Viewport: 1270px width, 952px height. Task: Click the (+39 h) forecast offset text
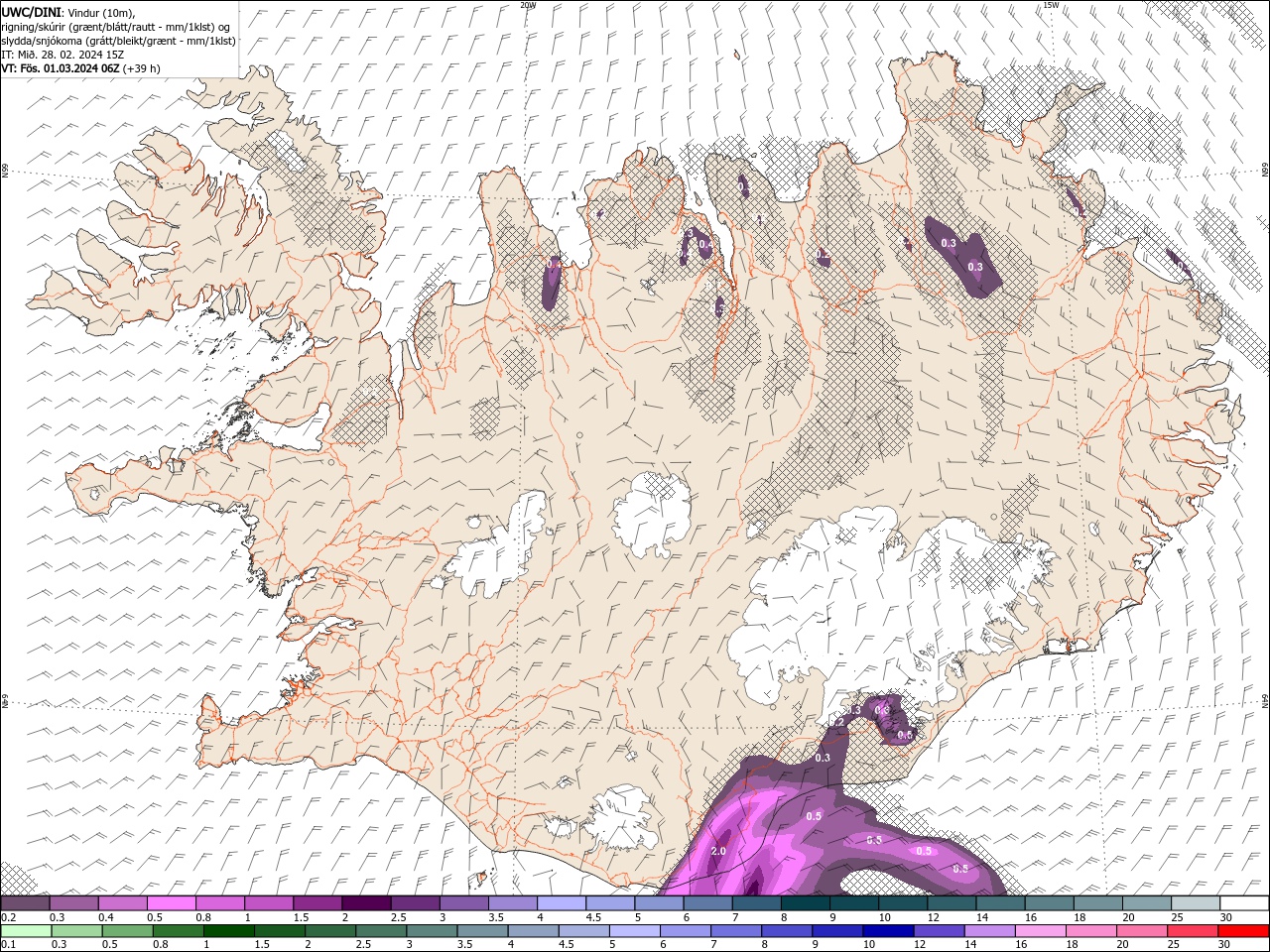coord(142,68)
